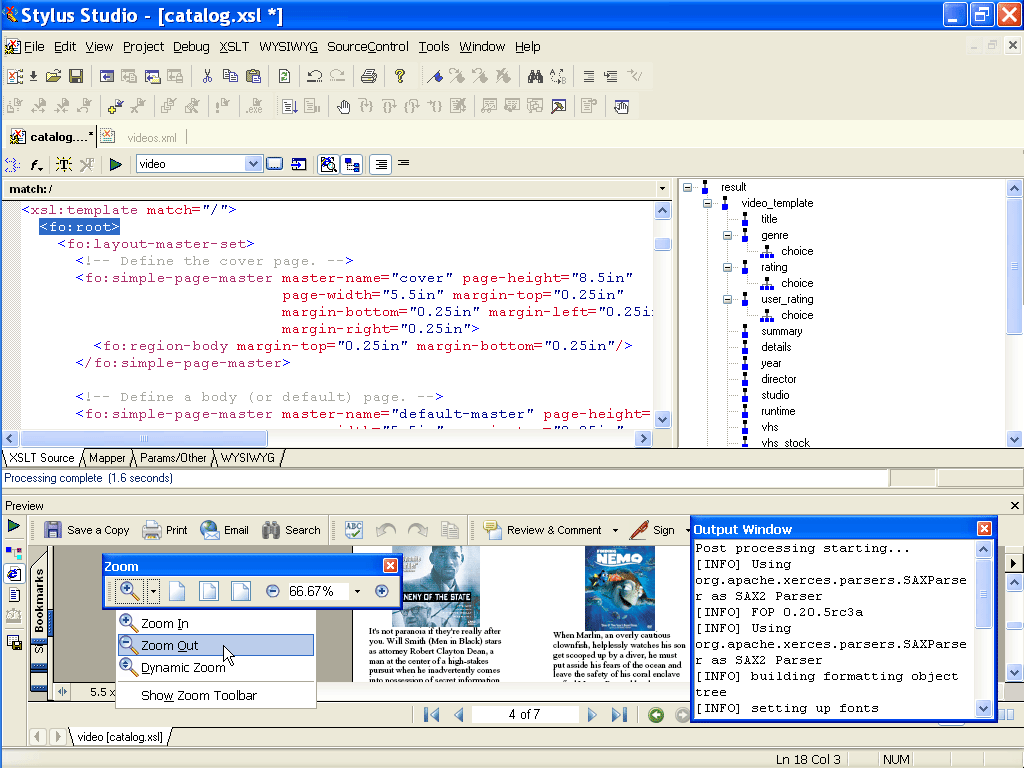Collapse the video_template tree node
The width and height of the screenshot is (1024, 768).
[708, 202]
